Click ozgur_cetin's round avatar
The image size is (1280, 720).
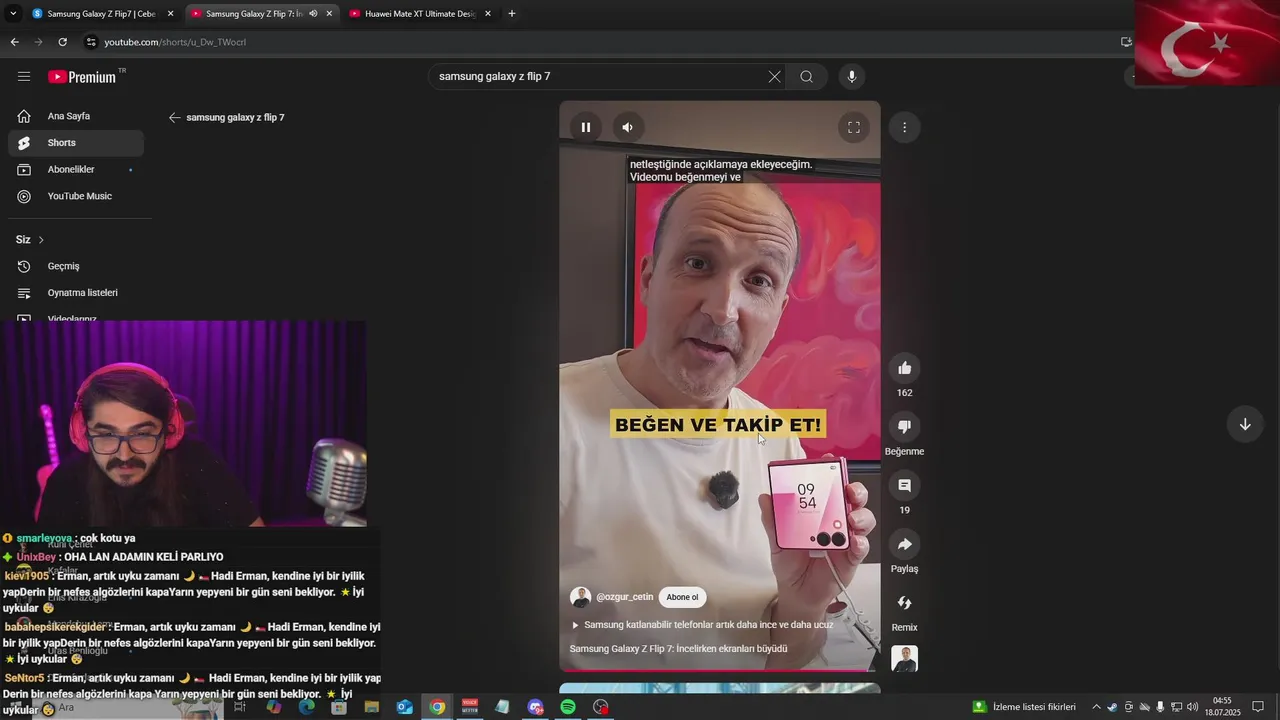click(580, 597)
